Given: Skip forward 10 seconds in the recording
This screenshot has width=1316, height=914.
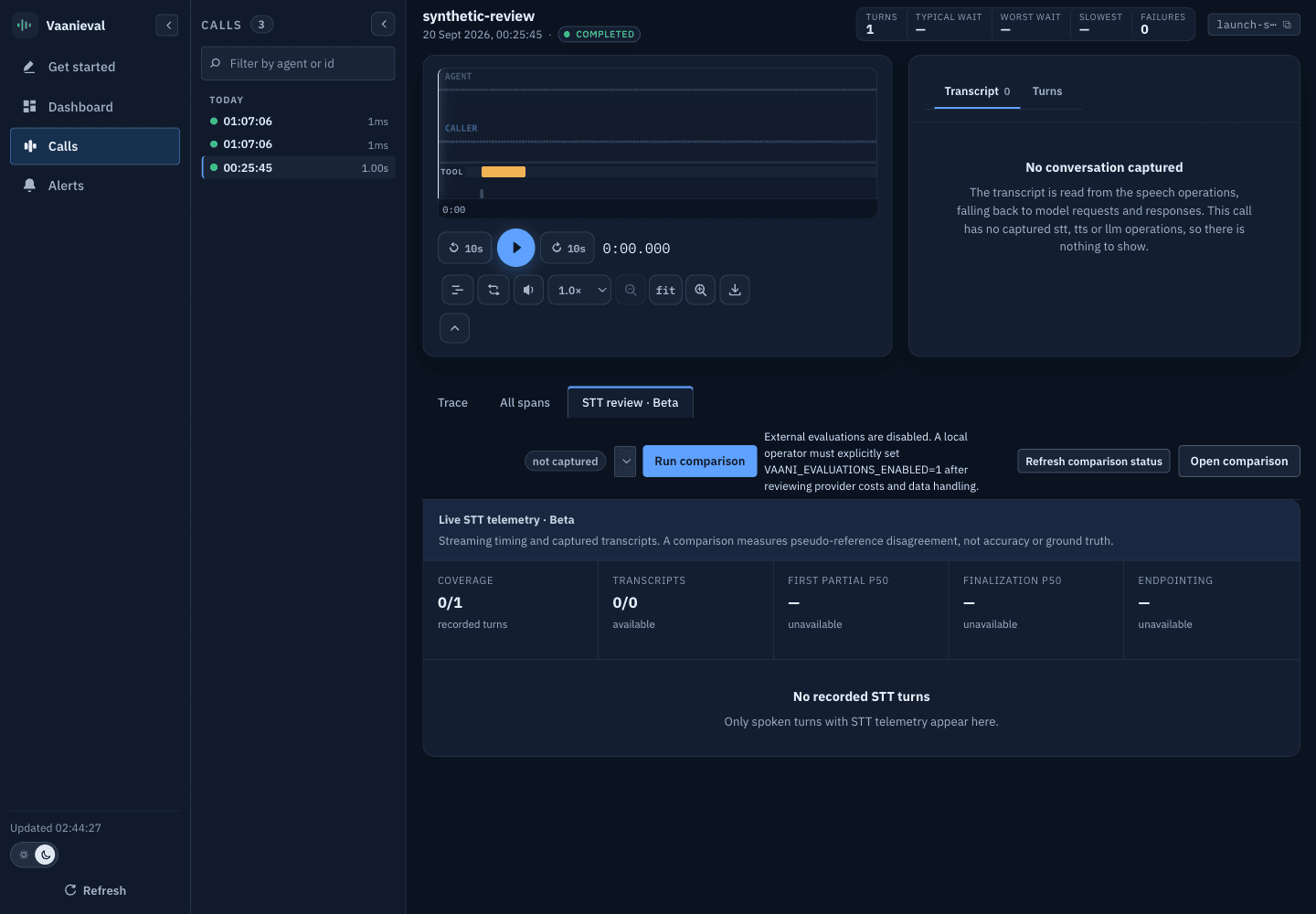Looking at the screenshot, I should 568,248.
